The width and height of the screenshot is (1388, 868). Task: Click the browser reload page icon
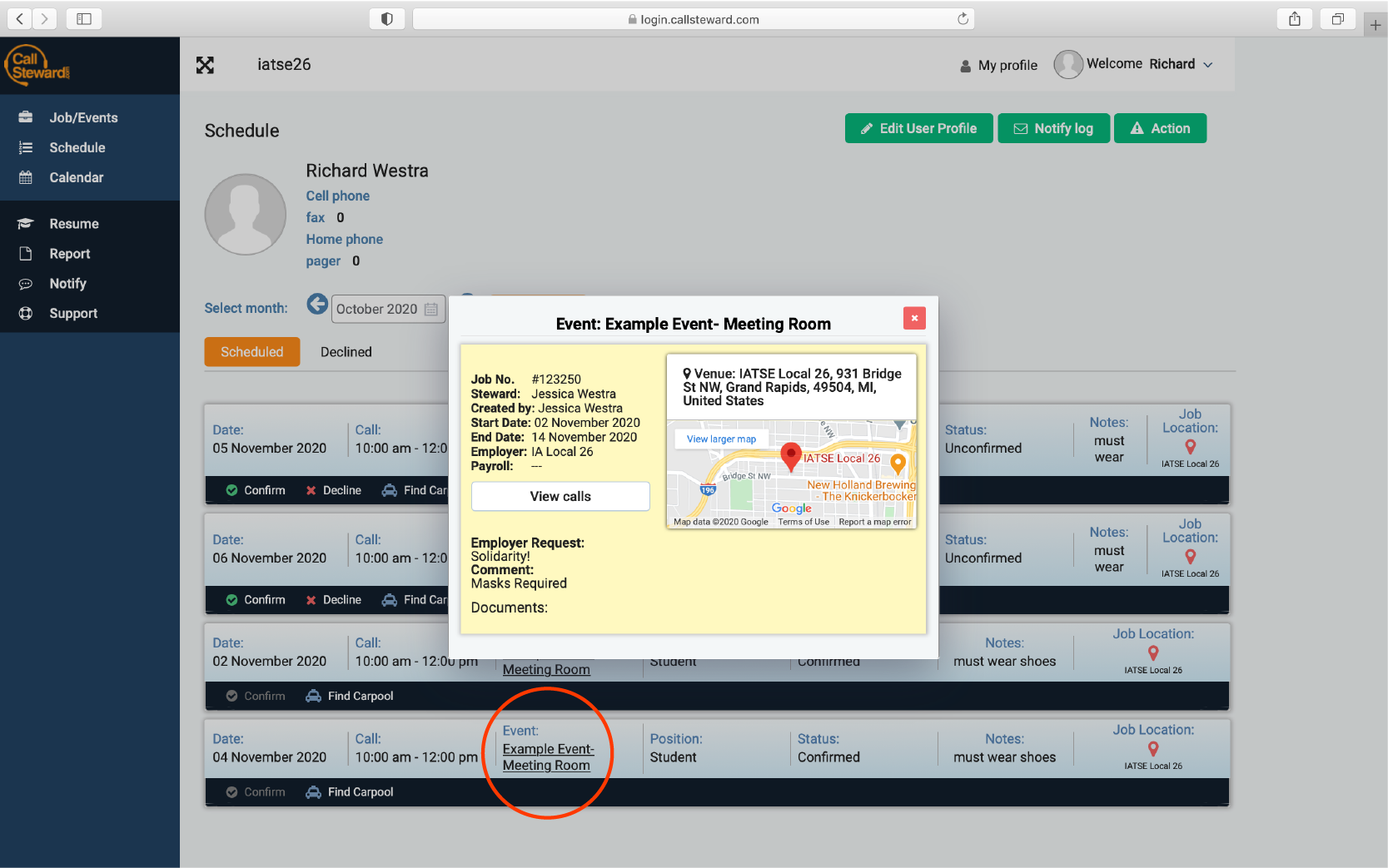pos(963,19)
